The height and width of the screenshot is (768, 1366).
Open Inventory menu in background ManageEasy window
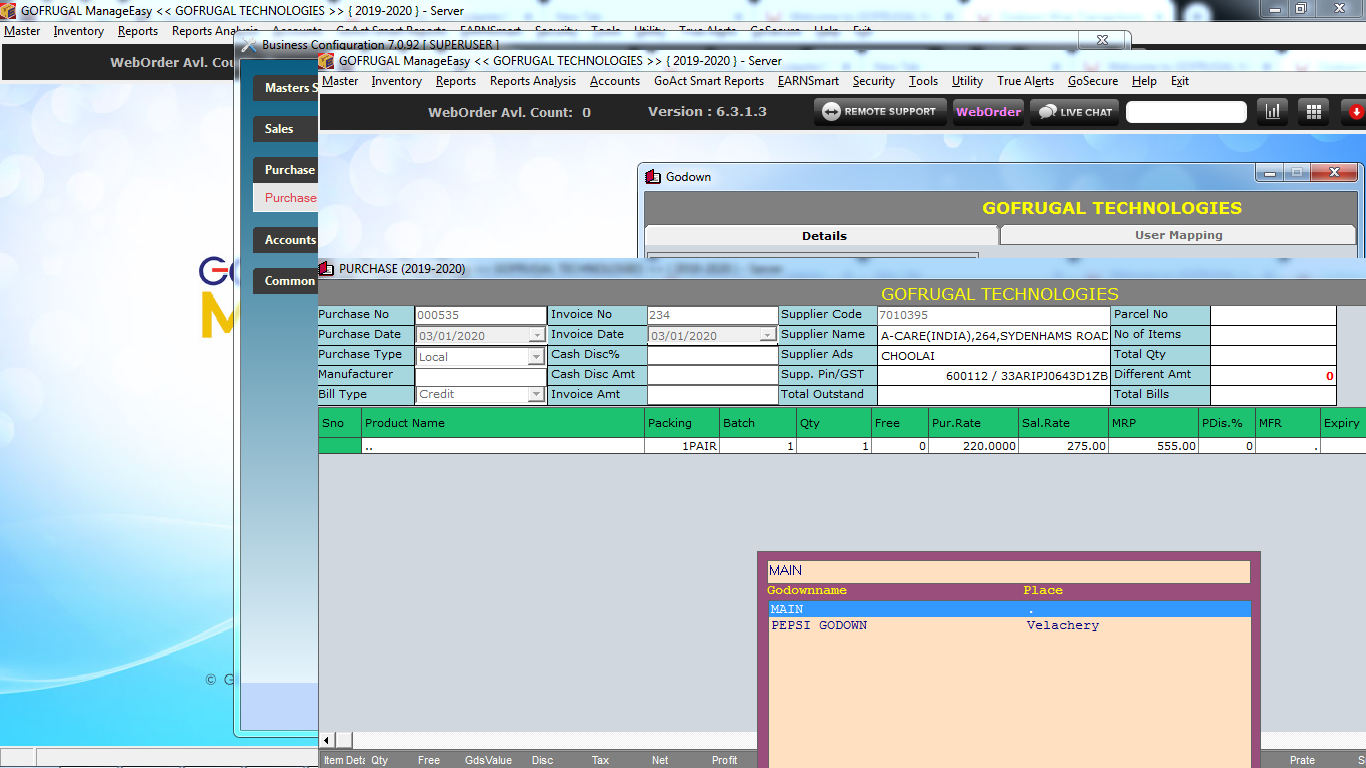pyautogui.click(x=79, y=31)
